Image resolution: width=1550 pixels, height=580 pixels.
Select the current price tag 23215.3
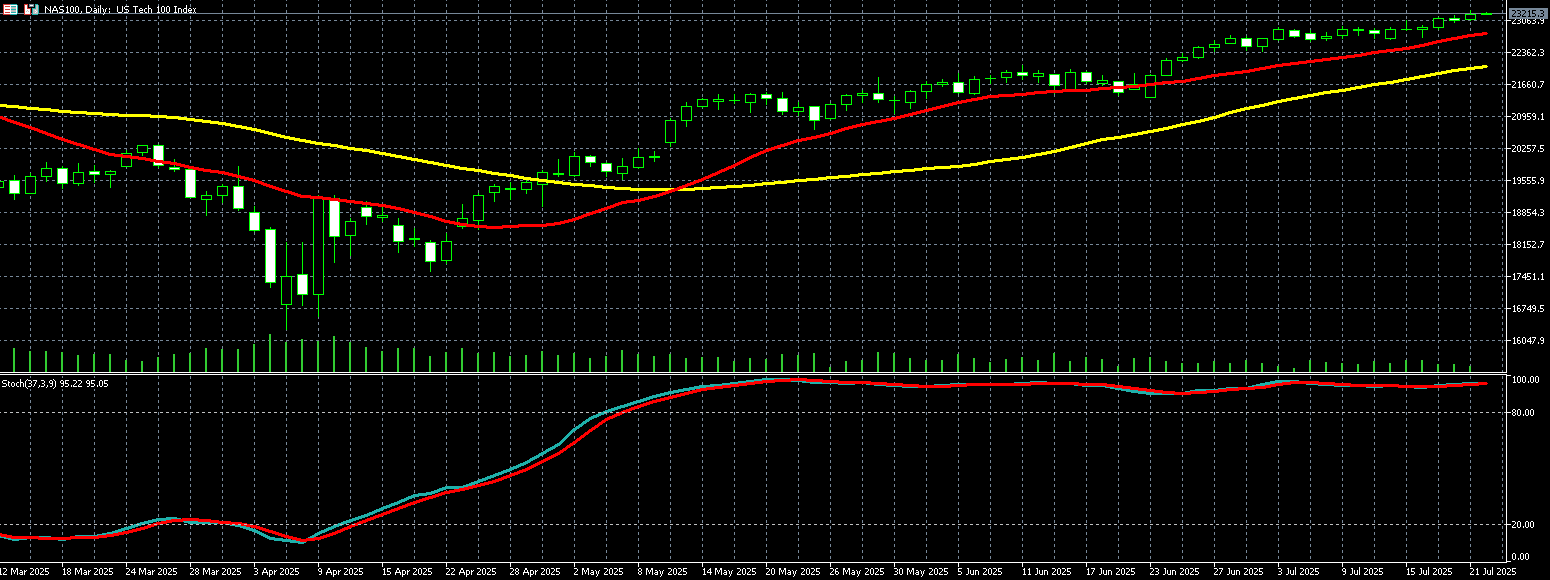pos(1527,12)
